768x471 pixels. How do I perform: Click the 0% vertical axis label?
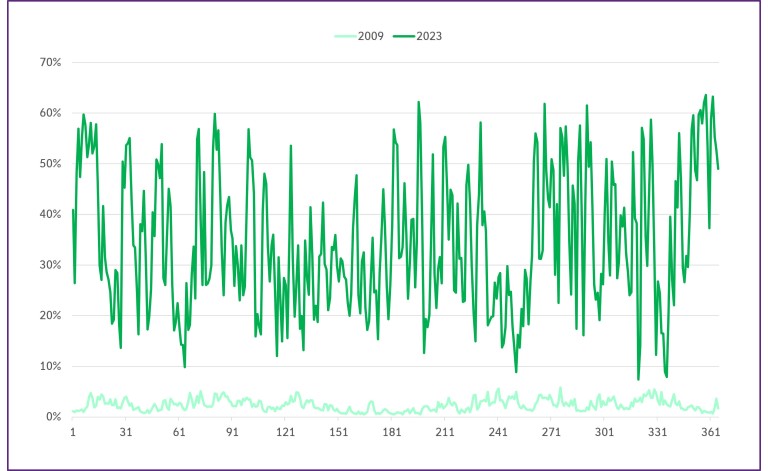pos(54,417)
